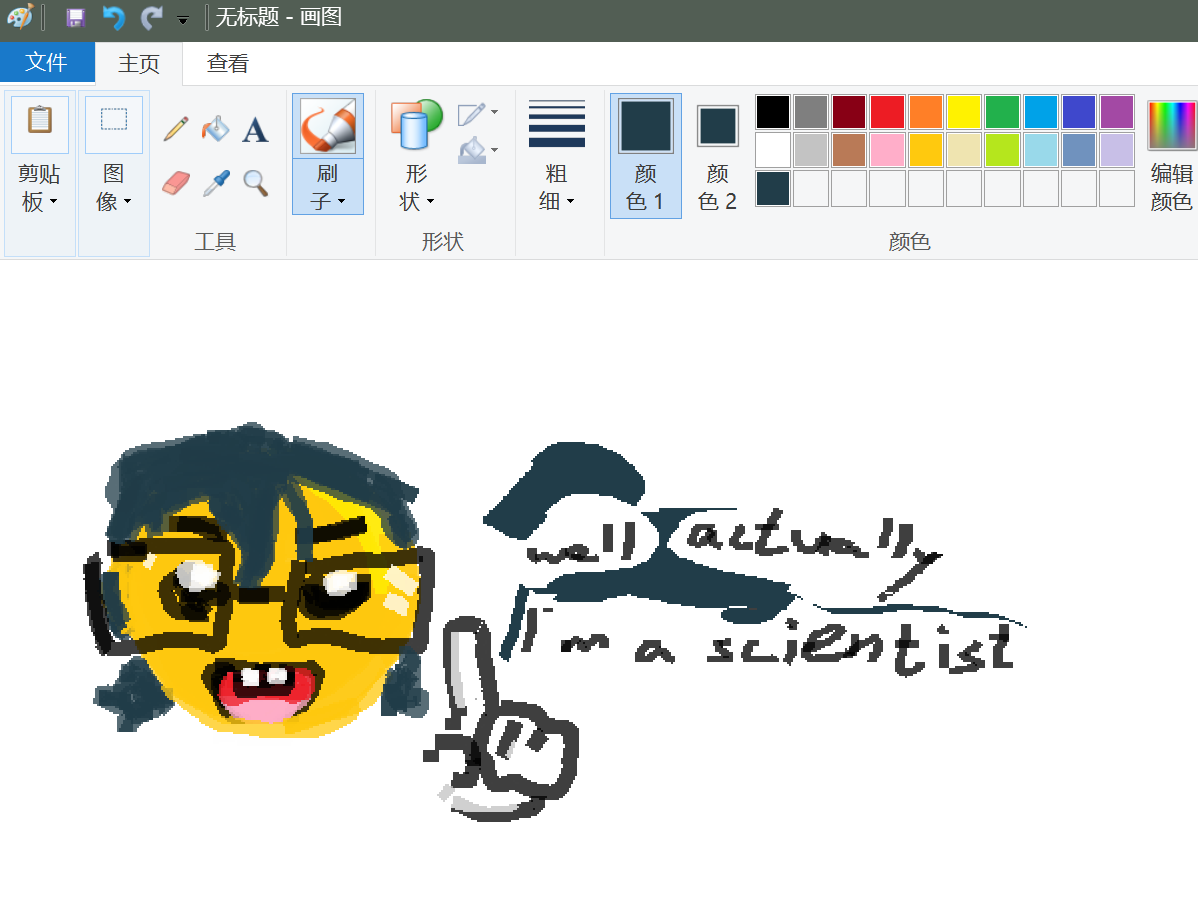The width and height of the screenshot is (1198, 916).
Task: Click the shape Outline icon
Action: (x=471, y=114)
